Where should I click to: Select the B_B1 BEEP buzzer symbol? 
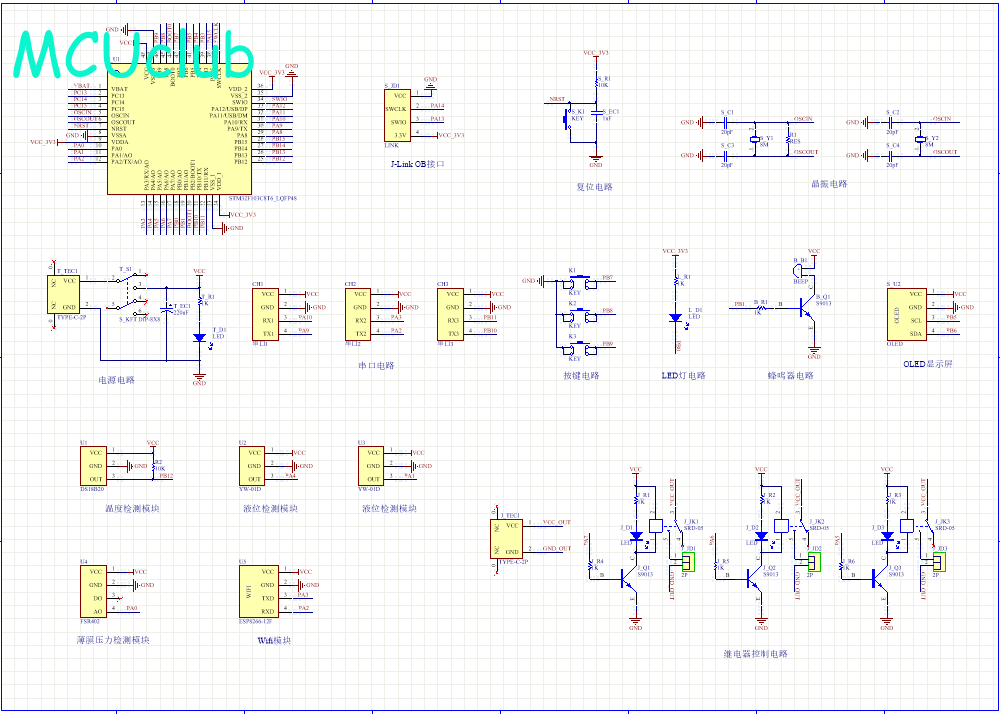(800, 273)
